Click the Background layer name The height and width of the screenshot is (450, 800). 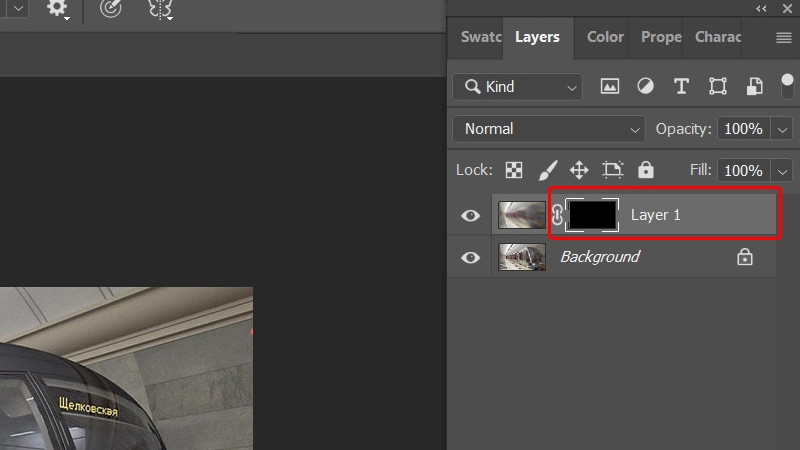coord(600,257)
